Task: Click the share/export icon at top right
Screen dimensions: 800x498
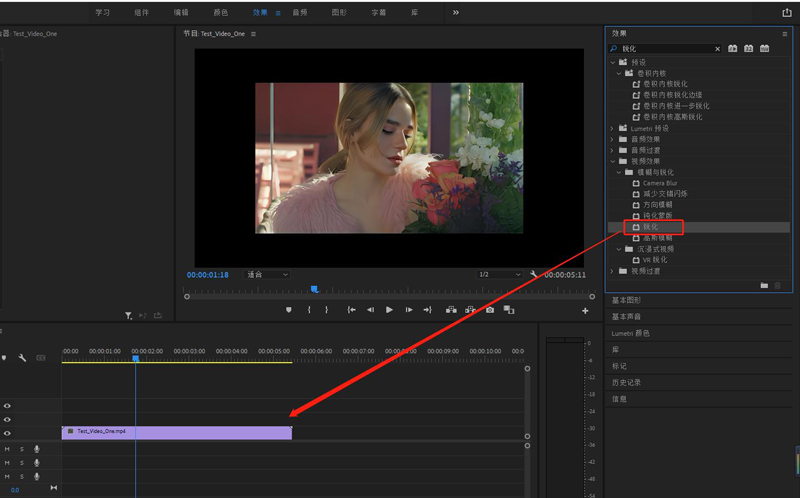Action: click(x=786, y=13)
